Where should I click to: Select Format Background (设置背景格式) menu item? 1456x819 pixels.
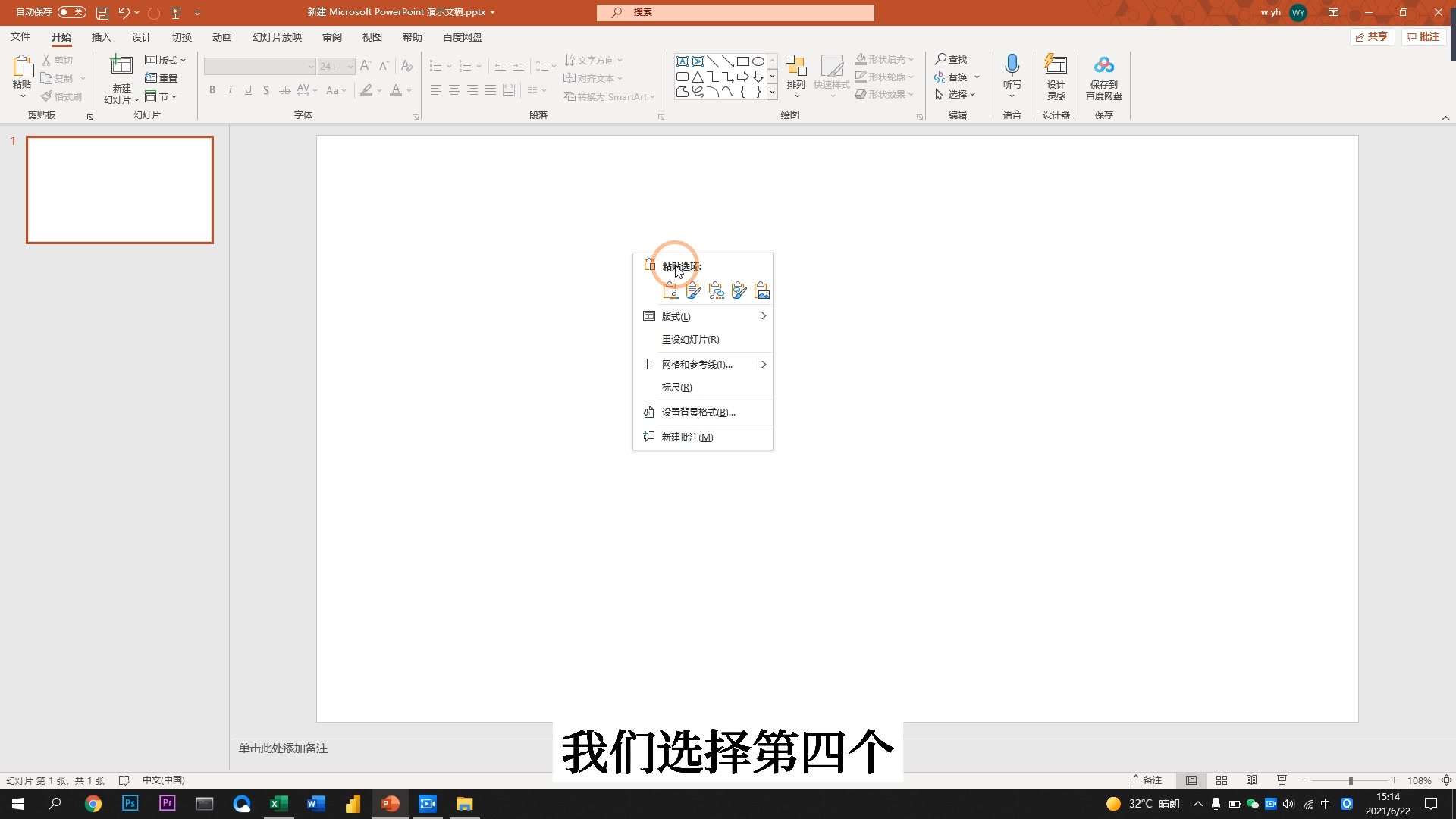pyautogui.click(x=698, y=413)
